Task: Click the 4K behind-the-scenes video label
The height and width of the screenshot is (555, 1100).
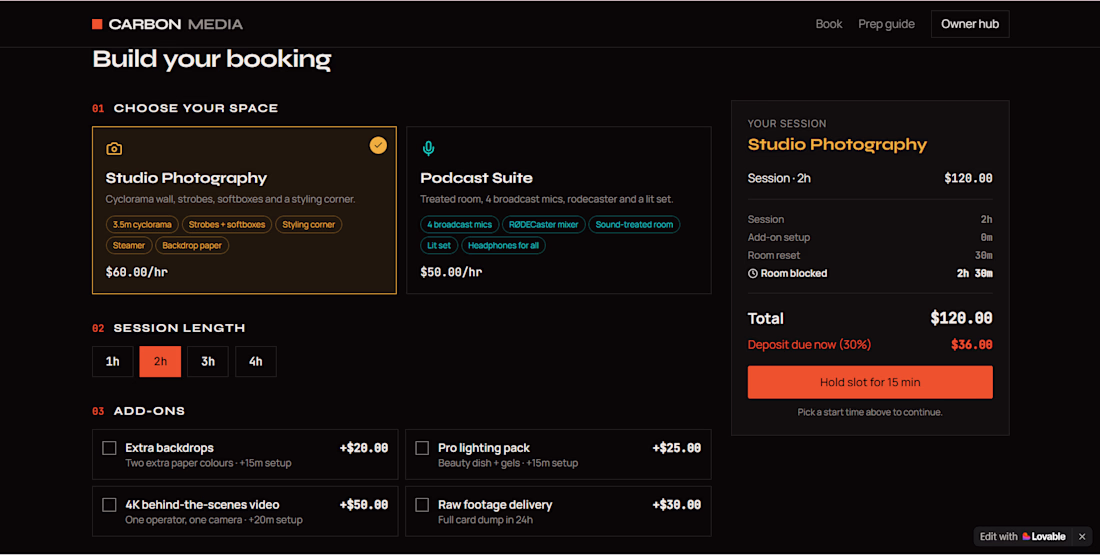Action: click(x=202, y=504)
